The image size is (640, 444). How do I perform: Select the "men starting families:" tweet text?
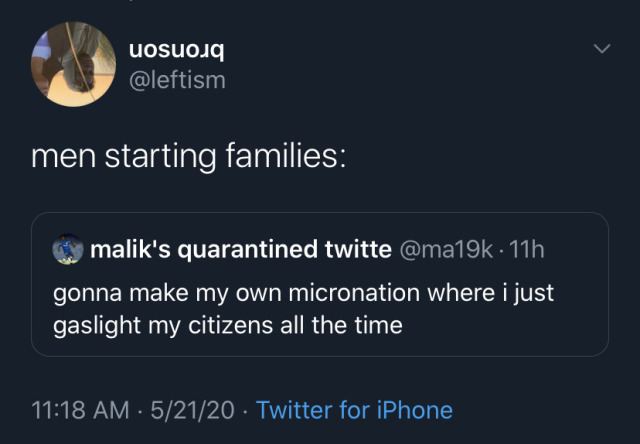click(188, 156)
